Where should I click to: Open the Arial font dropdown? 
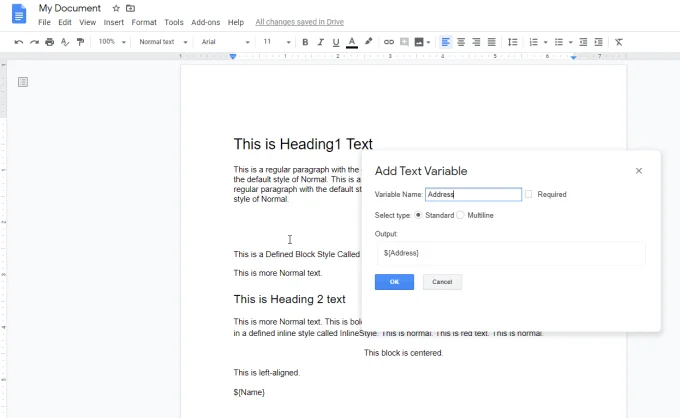click(x=226, y=42)
